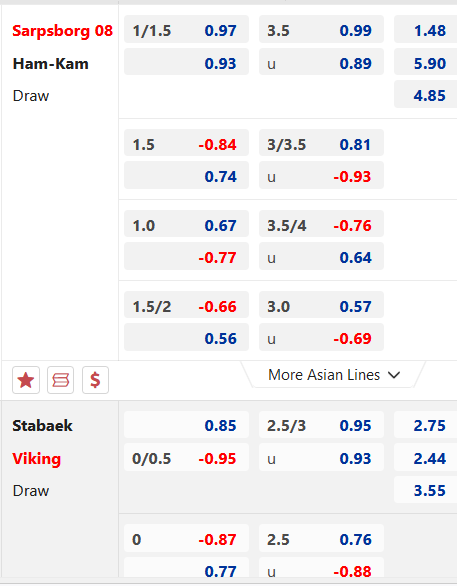Select Ham-Kam handicap odds 0.93
The image size is (457, 586).
(186, 62)
